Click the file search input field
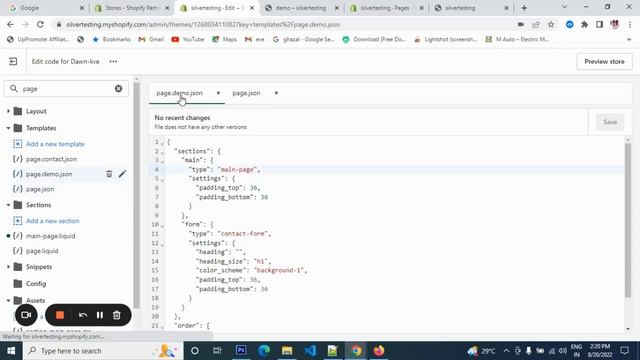 point(67,89)
